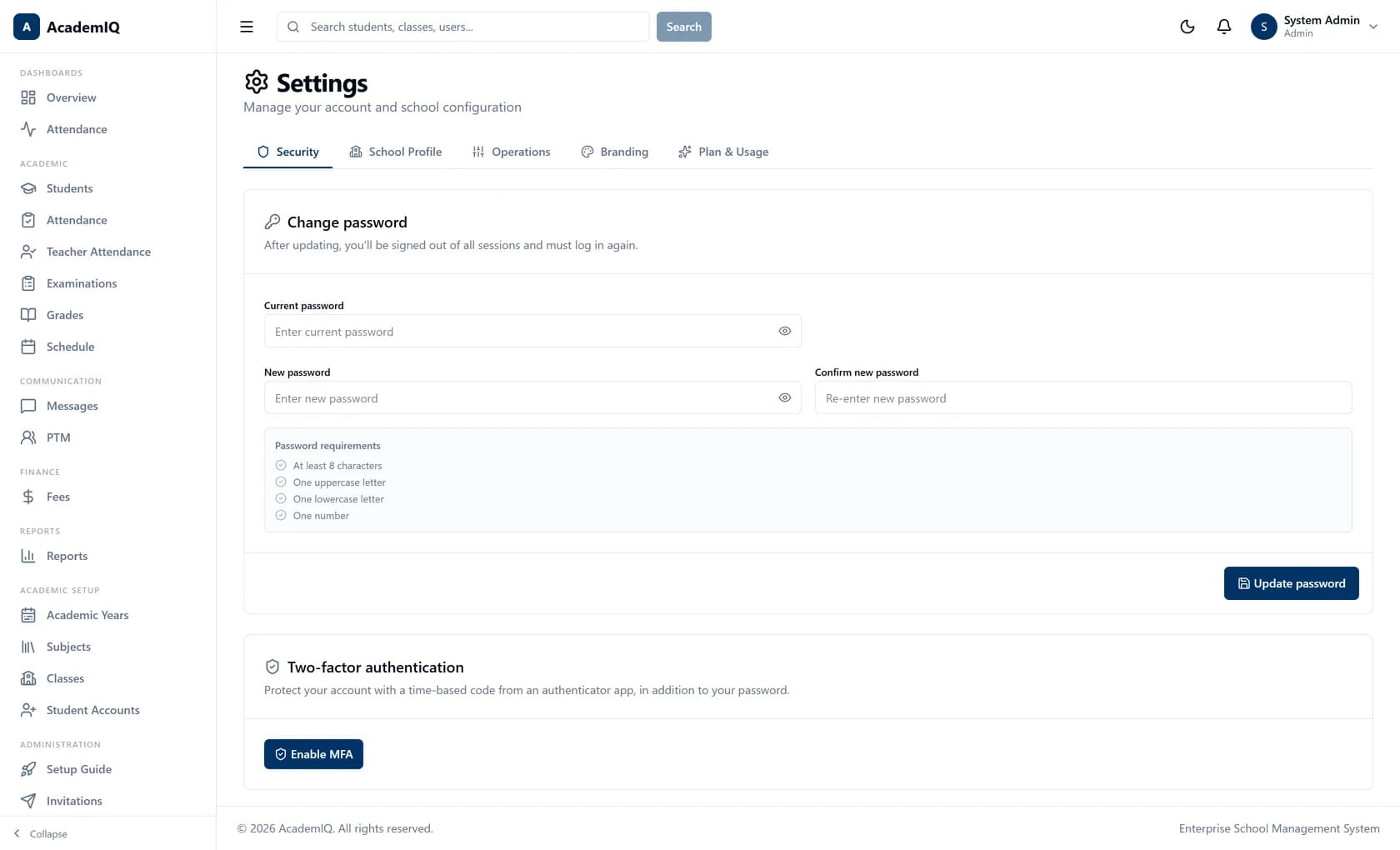Show the current password with eye icon

pos(785,331)
